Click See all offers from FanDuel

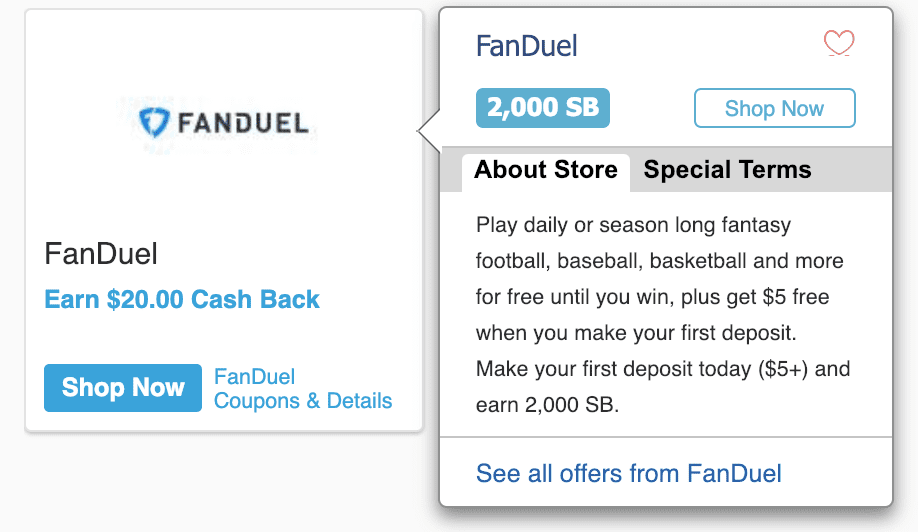coord(628,473)
